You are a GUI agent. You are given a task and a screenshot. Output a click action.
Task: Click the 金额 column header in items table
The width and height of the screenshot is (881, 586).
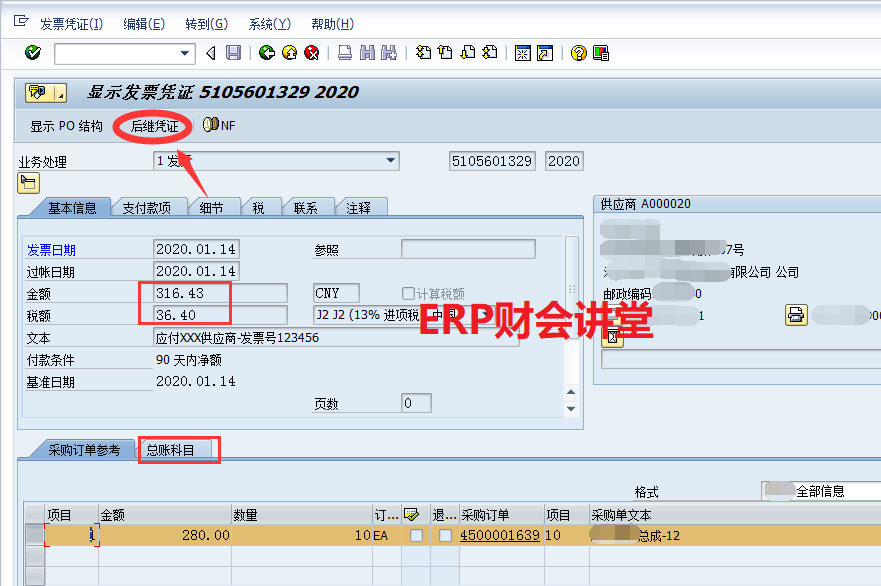[165, 515]
